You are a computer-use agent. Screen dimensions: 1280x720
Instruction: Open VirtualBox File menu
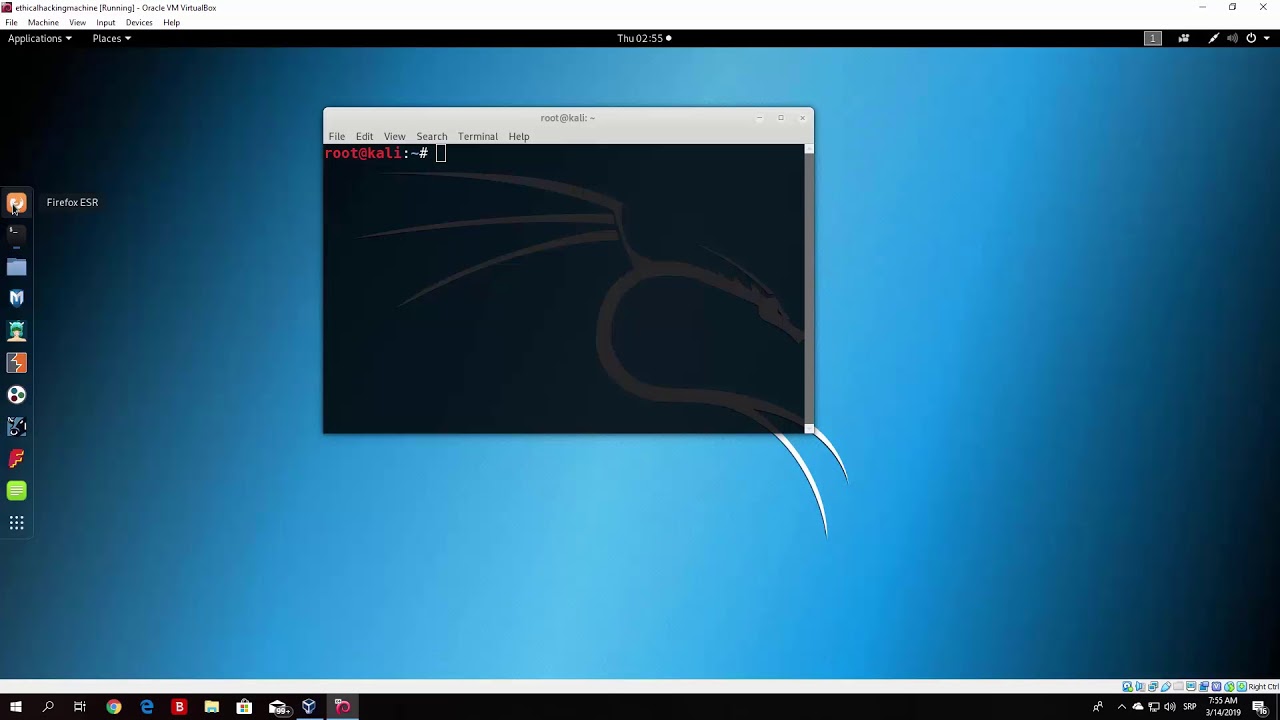11,22
